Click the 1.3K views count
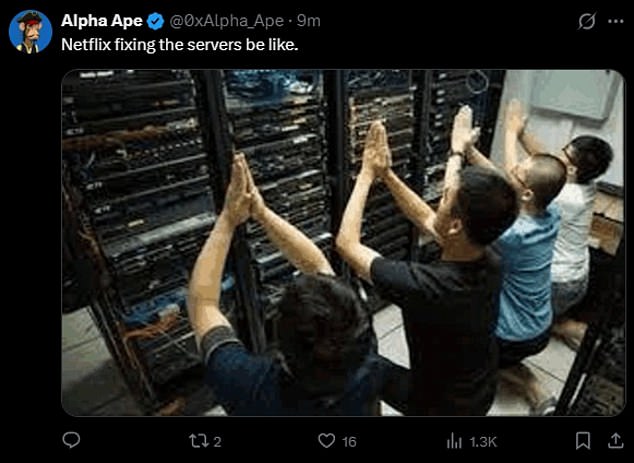 [x=483, y=442]
